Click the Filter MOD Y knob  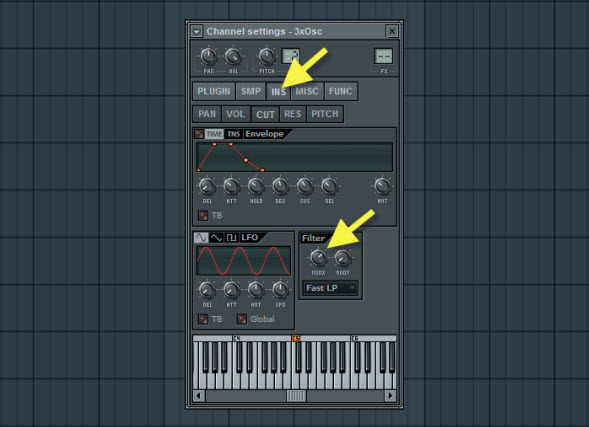[343, 258]
